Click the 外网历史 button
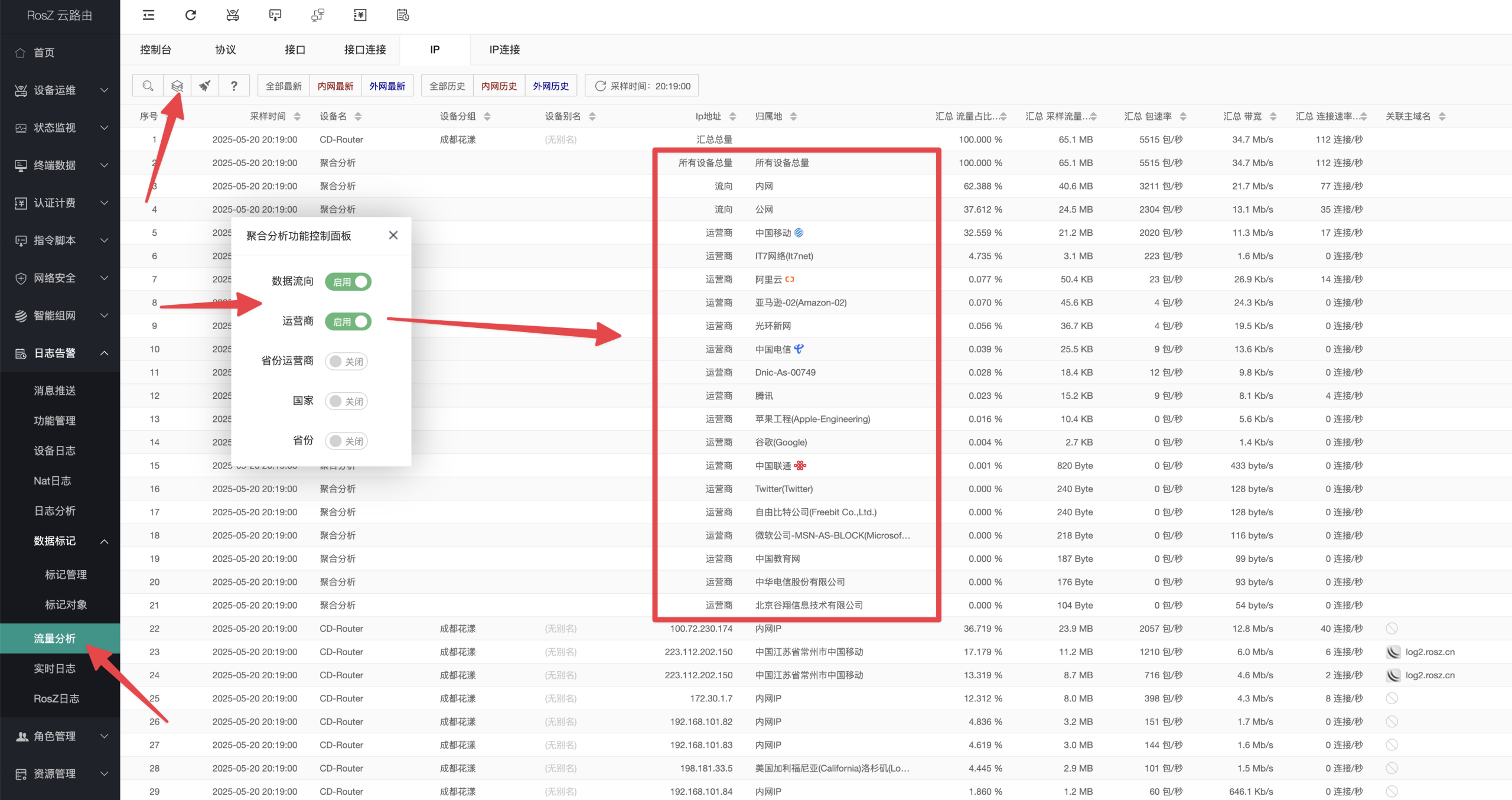 click(x=550, y=86)
